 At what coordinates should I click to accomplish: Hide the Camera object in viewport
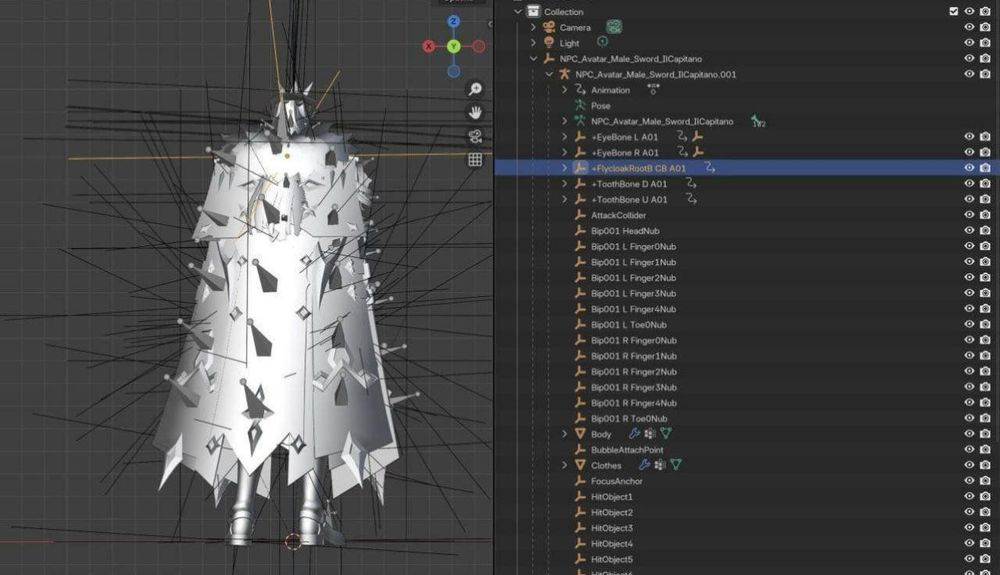[x=969, y=27]
